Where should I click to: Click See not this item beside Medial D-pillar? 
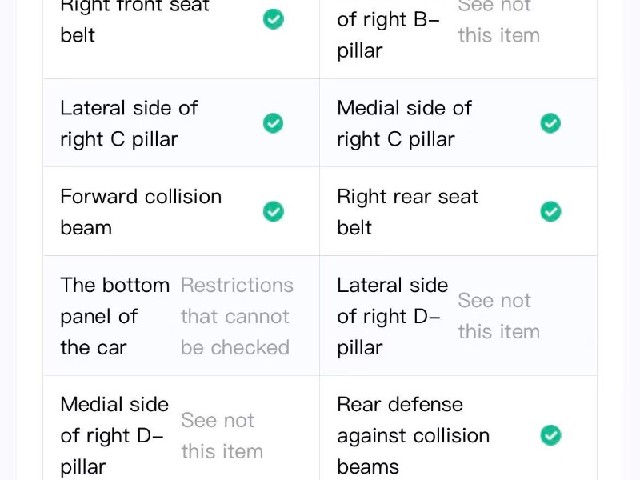[222, 436]
